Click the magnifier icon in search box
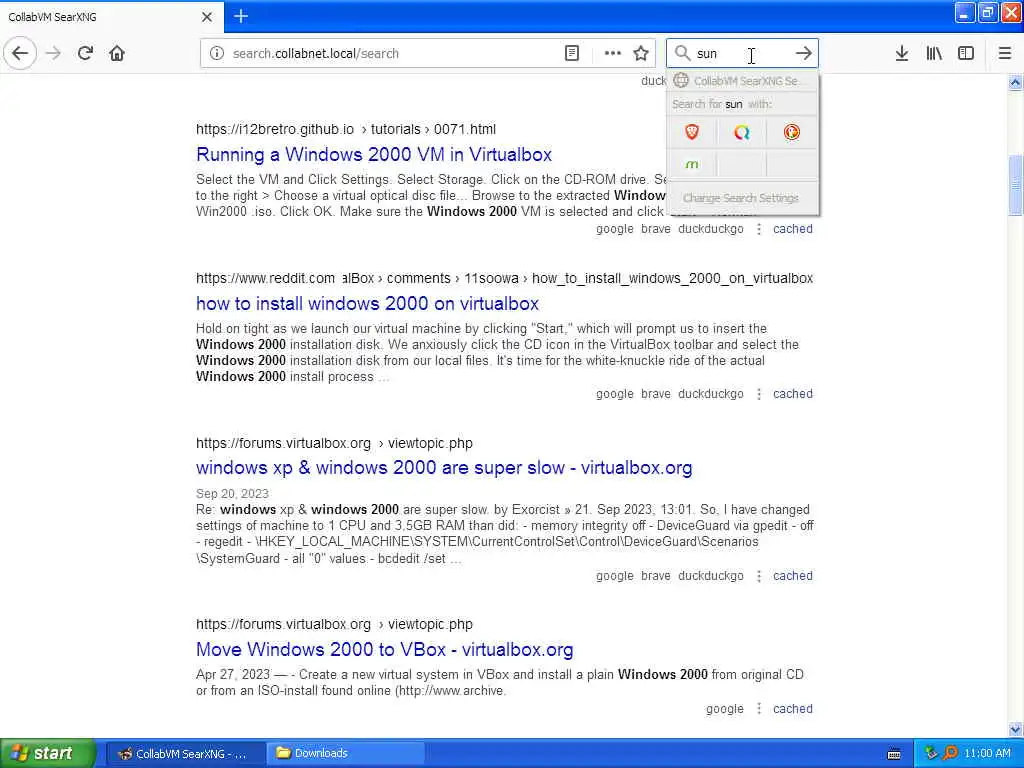This screenshot has width=1024, height=768. pos(682,54)
